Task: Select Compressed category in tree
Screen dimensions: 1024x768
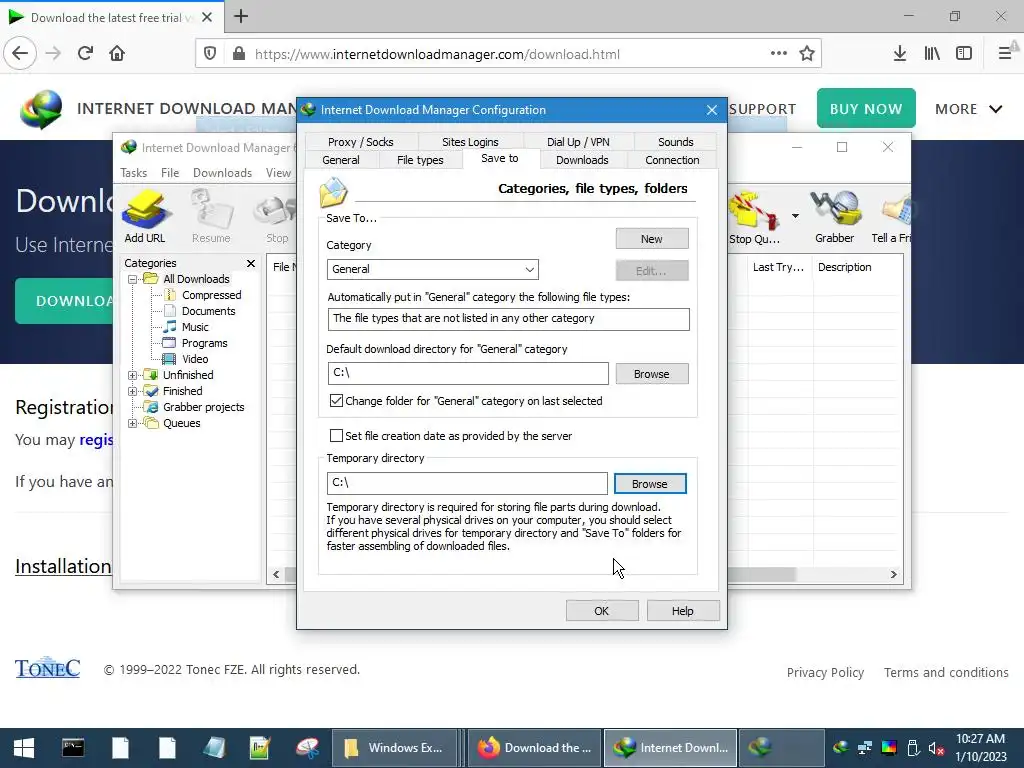Action: pos(212,295)
